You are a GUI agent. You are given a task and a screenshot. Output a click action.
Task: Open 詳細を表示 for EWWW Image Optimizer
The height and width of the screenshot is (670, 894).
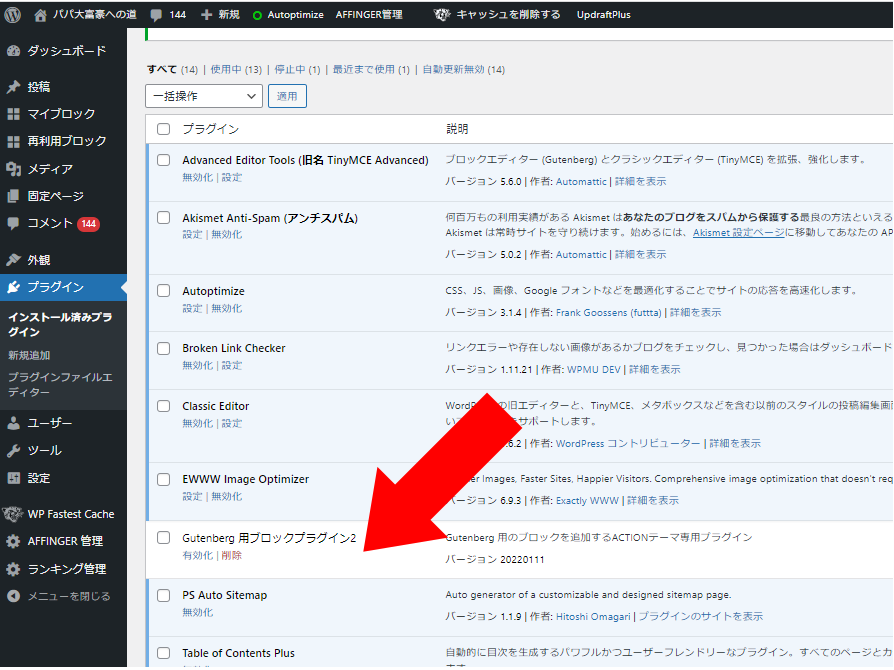pos(653,501)
